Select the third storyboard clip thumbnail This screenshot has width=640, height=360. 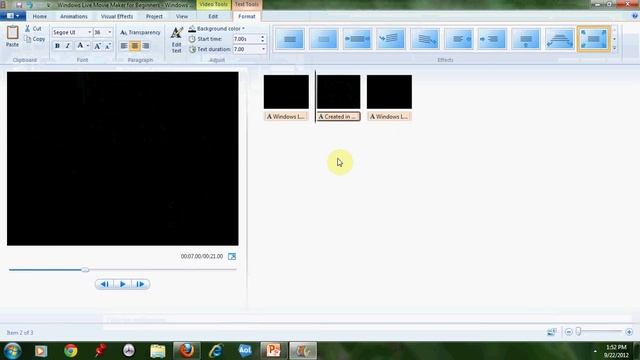[x=389, y=91]
